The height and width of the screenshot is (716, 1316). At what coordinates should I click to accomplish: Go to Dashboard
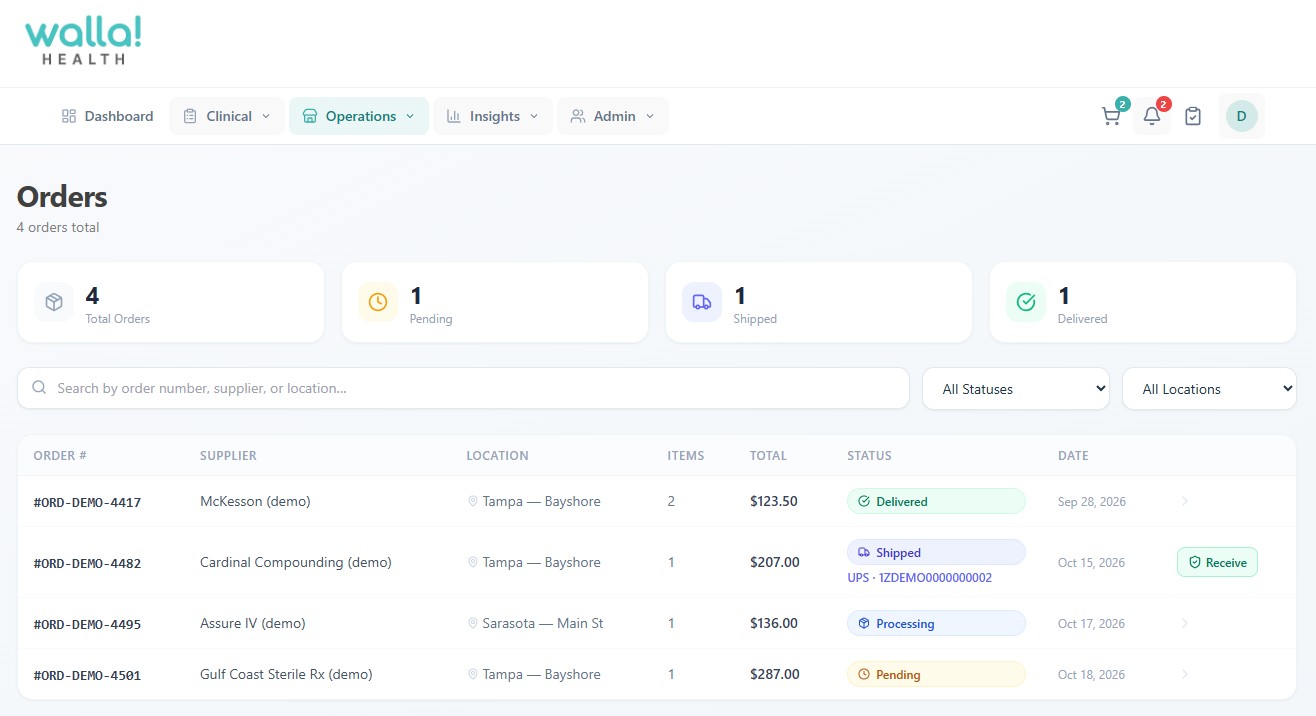click(107, 116)
